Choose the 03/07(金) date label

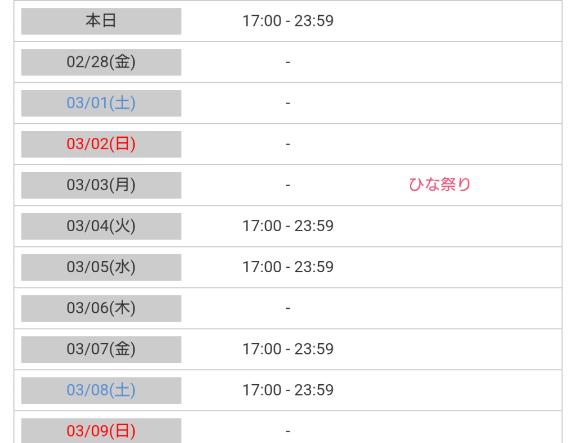[101, 349]
